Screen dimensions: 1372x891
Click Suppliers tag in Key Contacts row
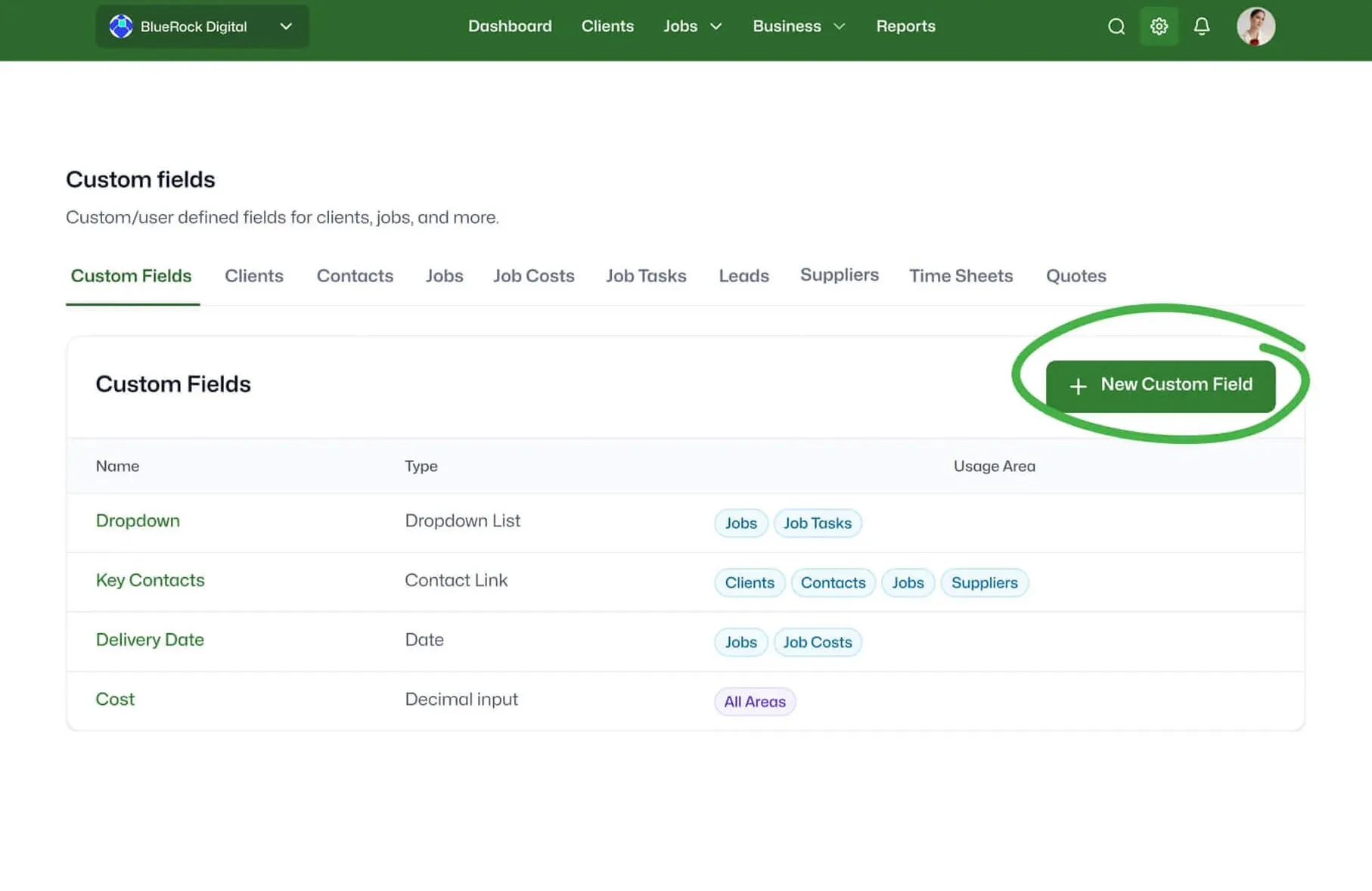pos(984,583)
